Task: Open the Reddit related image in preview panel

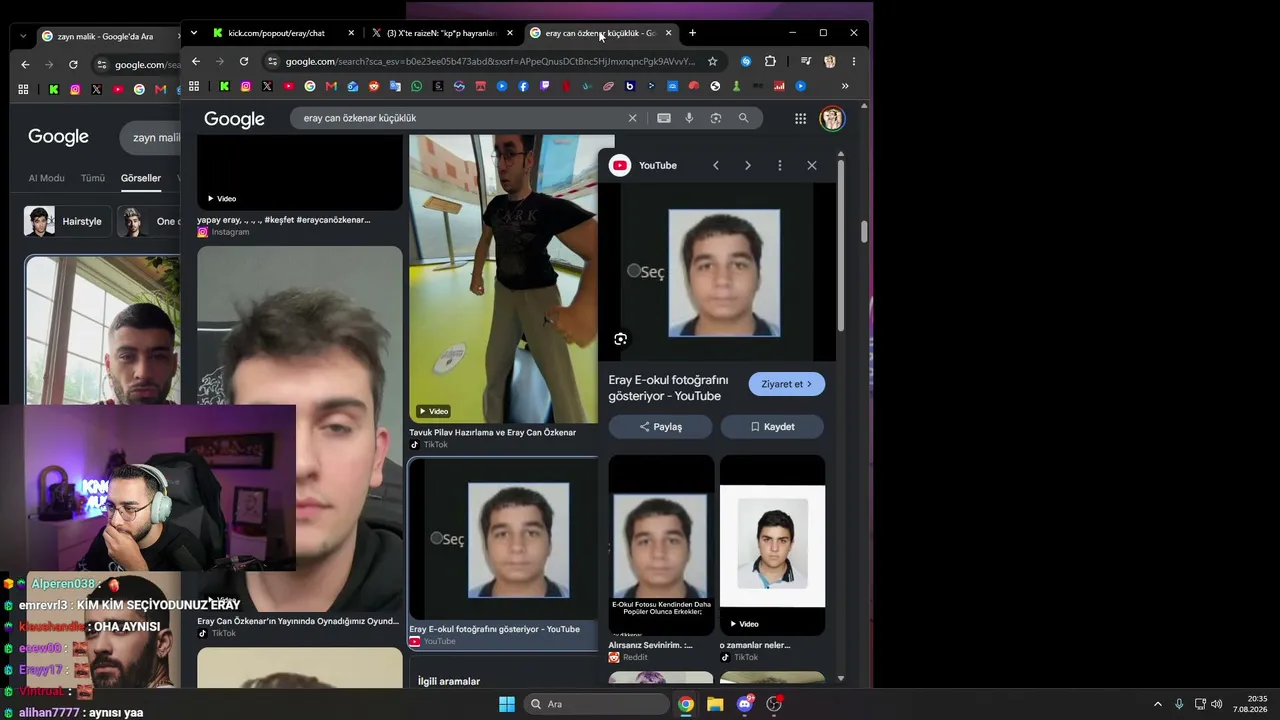Action: coord(661,545)
